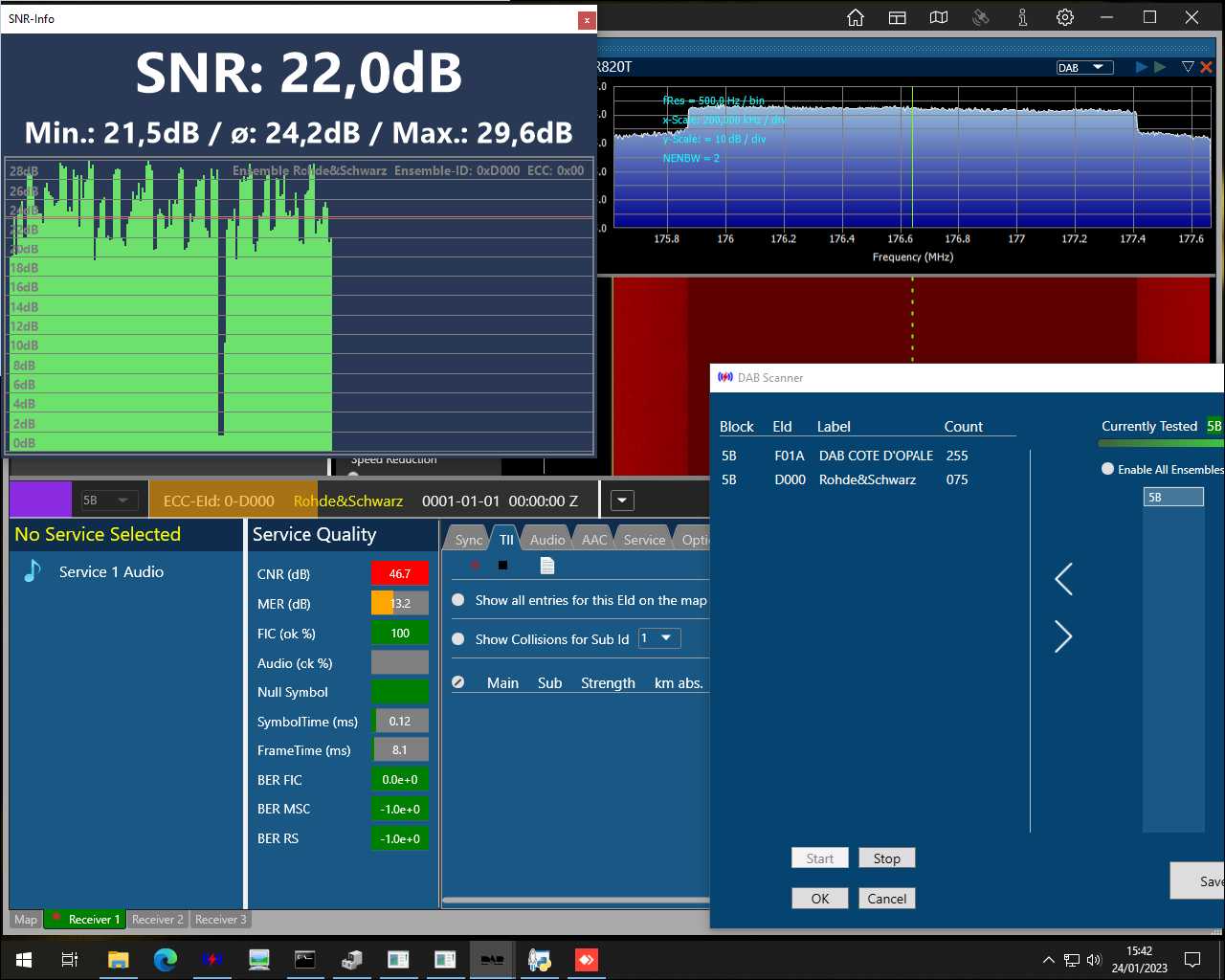
Task: Click the window layout icon
Action: [x=897, y=17]
